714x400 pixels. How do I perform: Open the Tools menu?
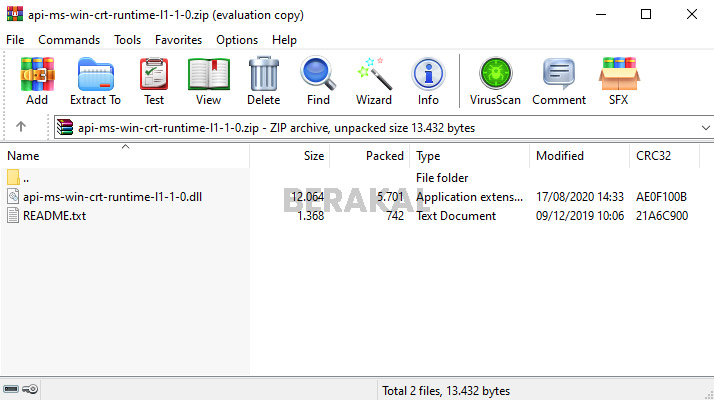(x=127, y=40)
